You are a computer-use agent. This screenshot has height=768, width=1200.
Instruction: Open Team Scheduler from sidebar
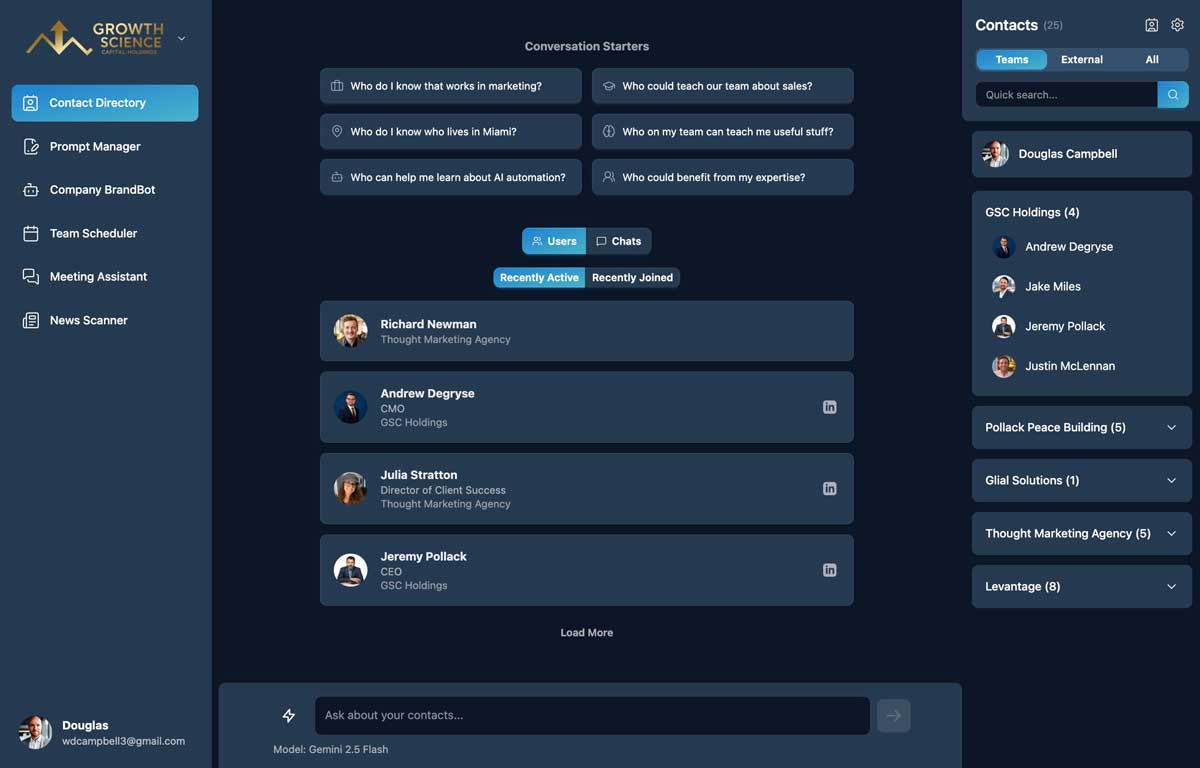[105, 233]
